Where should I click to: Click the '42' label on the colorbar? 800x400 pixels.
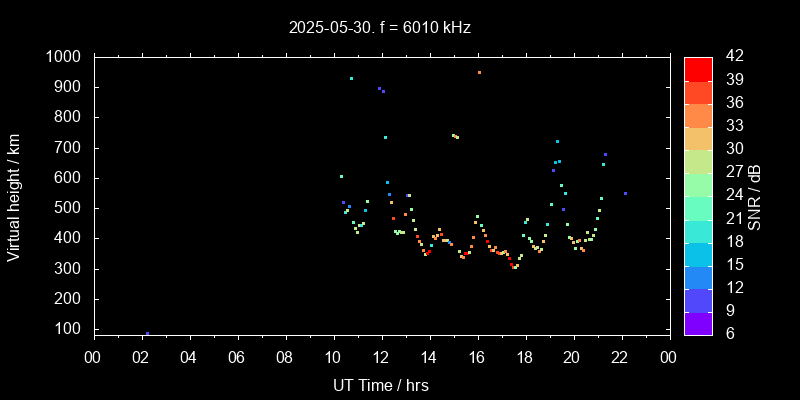pyautogui.click(x=731, y=57)
